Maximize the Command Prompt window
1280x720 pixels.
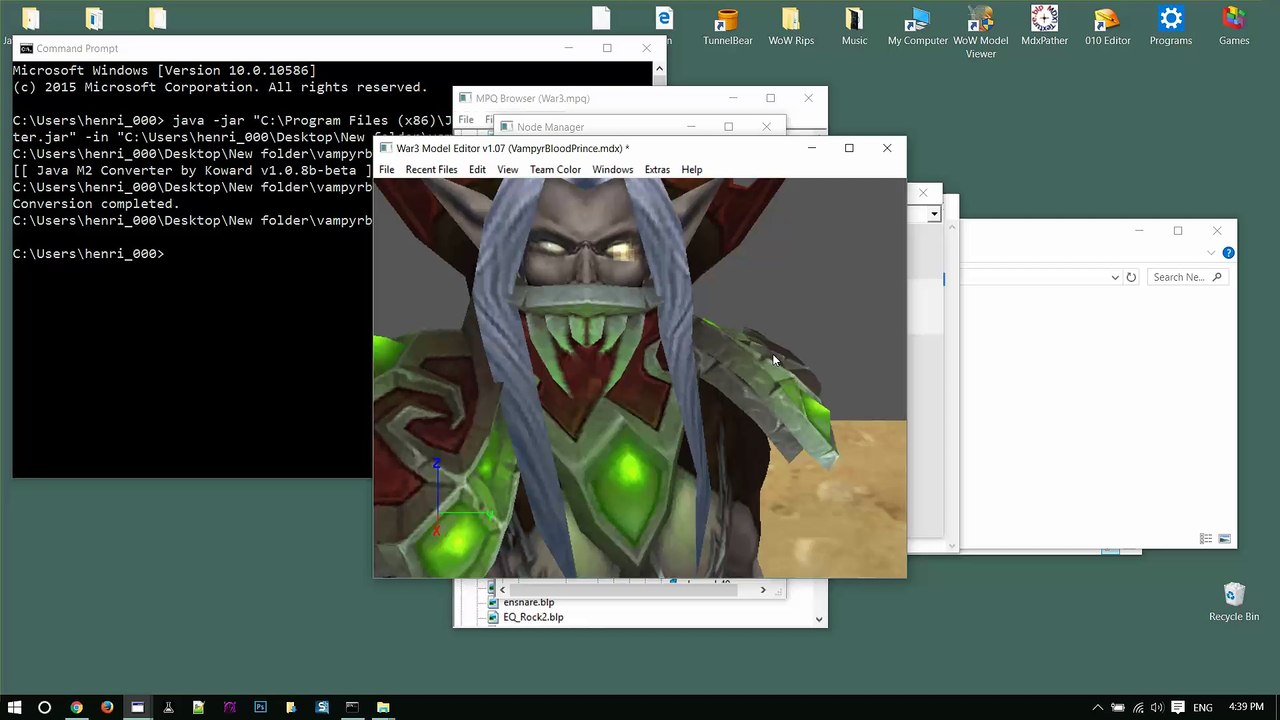[607, 48]
